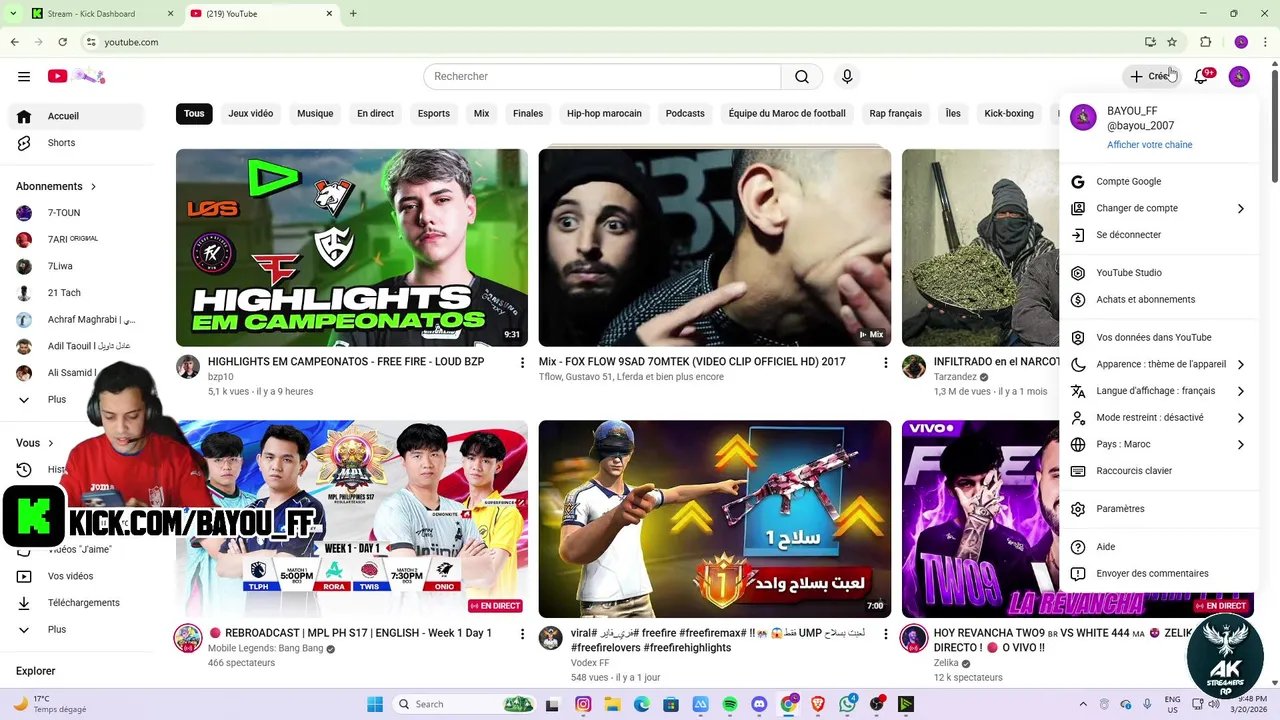
Task: Open 7ARI ORIGINAL subscription
Action: pyautogui.click(x=76, y=240)
